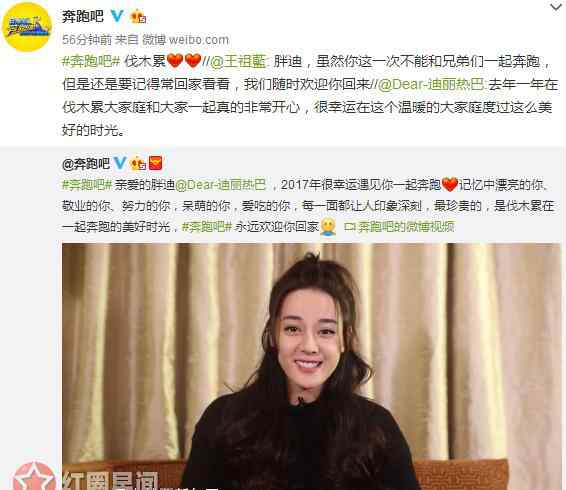Screen dimensions: 566x490
Task: Open @Dear-迪丽热巴 mention in the reposted text
Action: pyautogui.click(x=220, y=185)
